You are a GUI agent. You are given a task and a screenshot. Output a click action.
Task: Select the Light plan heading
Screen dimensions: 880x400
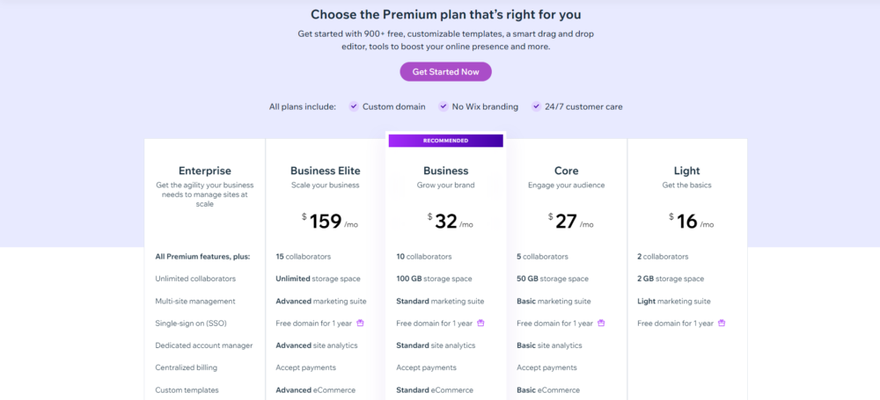[x=687, y=171]
